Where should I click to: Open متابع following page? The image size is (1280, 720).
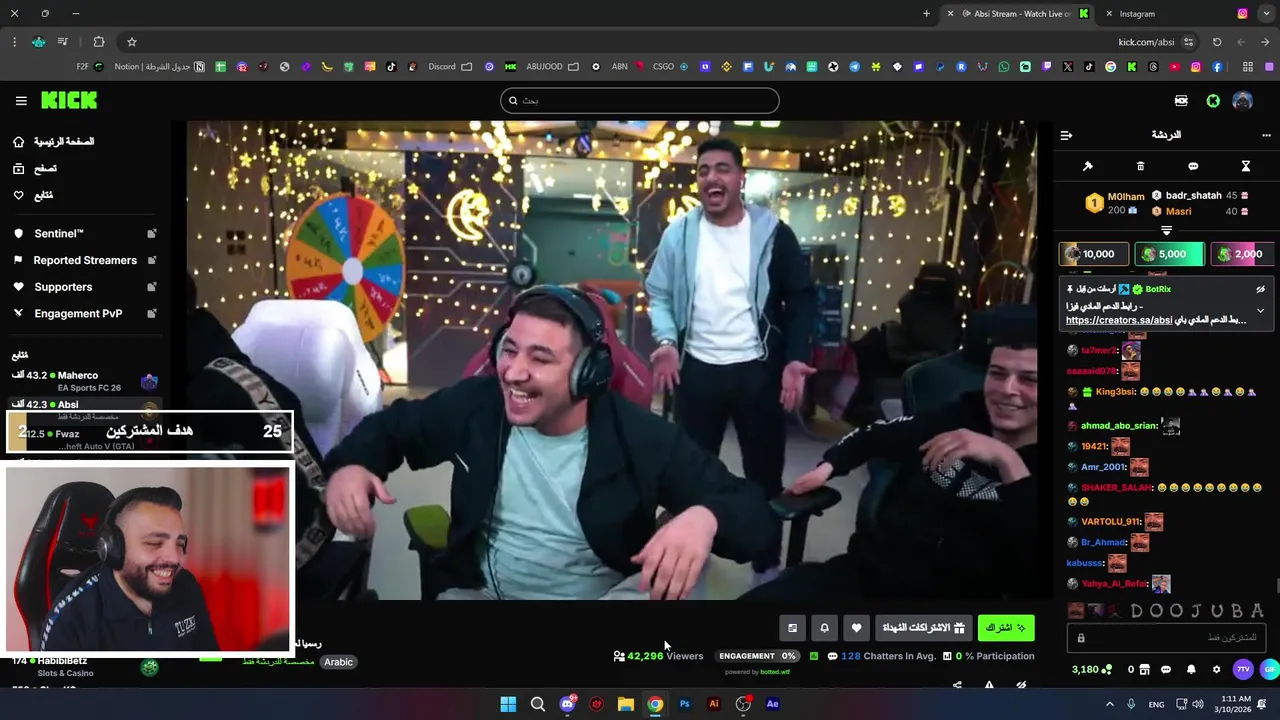[33, 195]
